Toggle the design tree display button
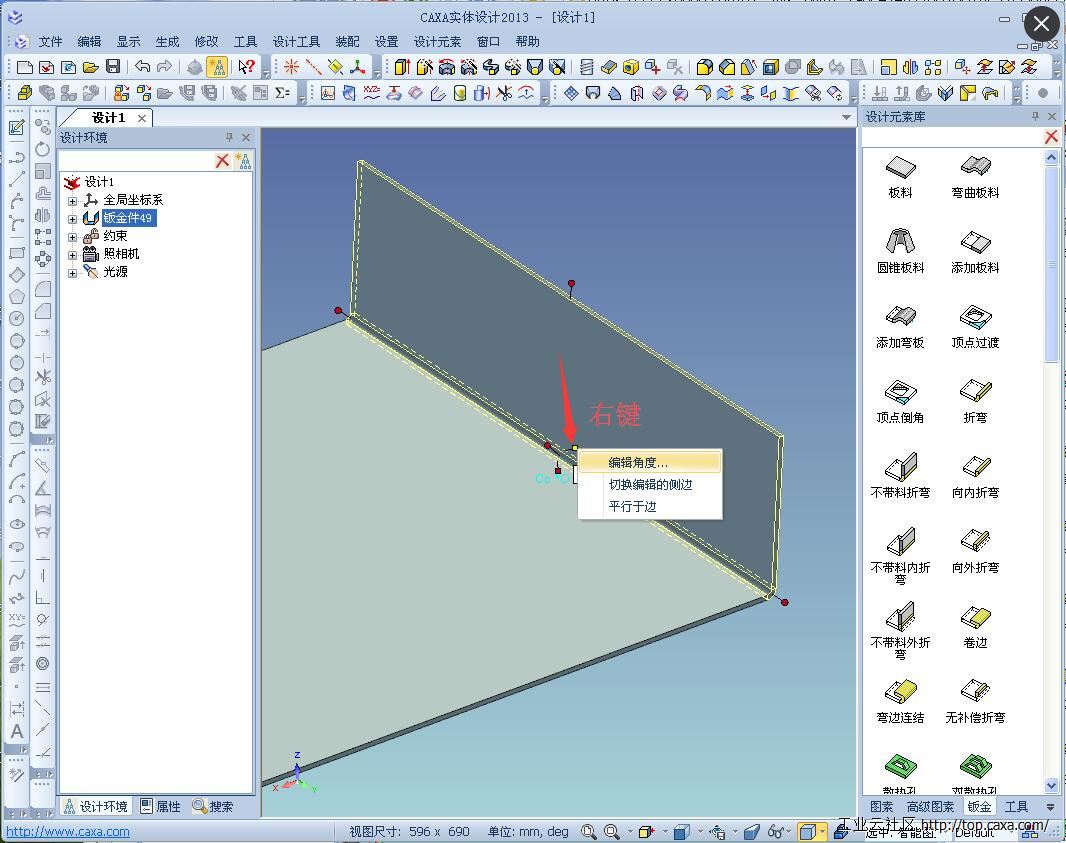 (x=216, y=67)
